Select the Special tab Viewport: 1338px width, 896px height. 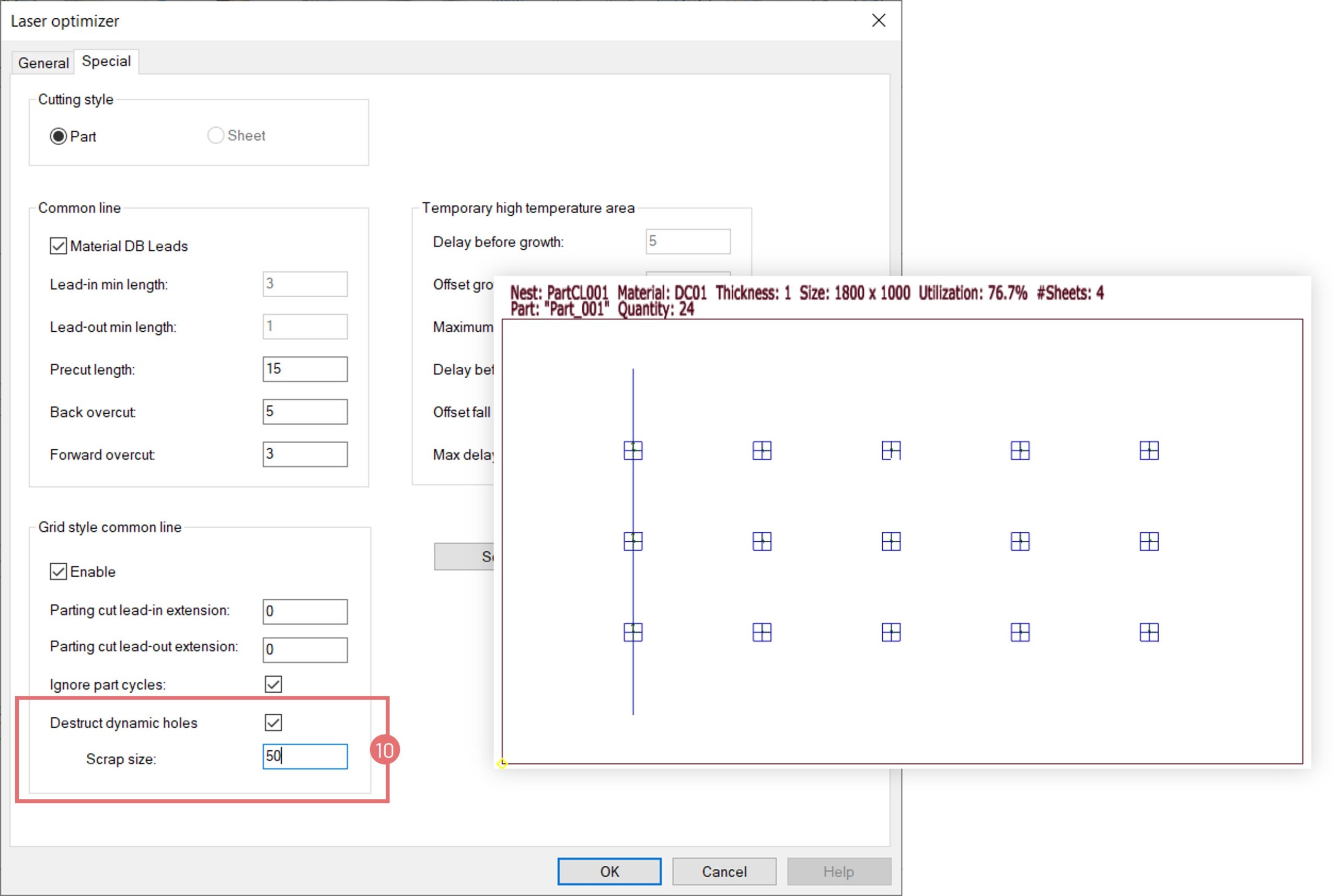tap(106, 61)
